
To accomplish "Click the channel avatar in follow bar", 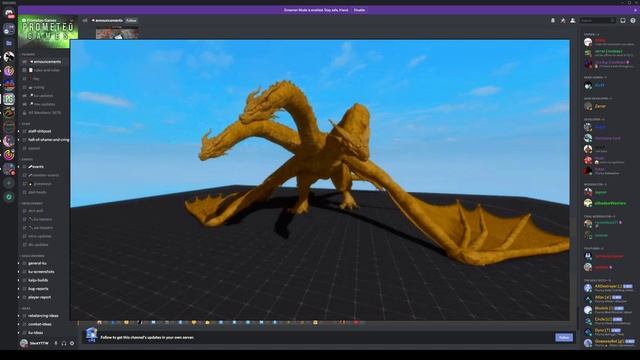I will point(91,335).
